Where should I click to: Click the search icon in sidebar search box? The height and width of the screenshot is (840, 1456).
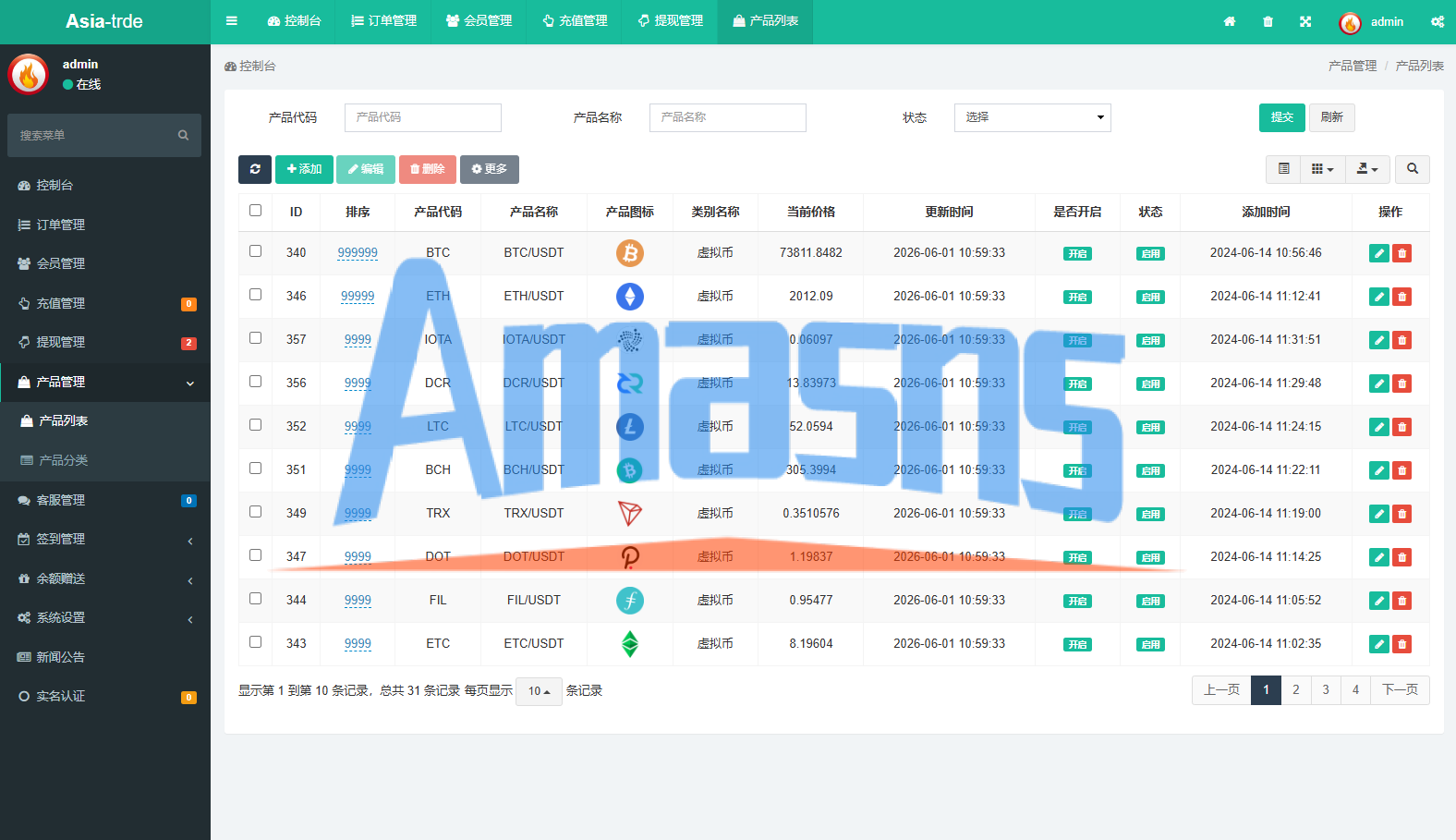click(x=183, y=136)
